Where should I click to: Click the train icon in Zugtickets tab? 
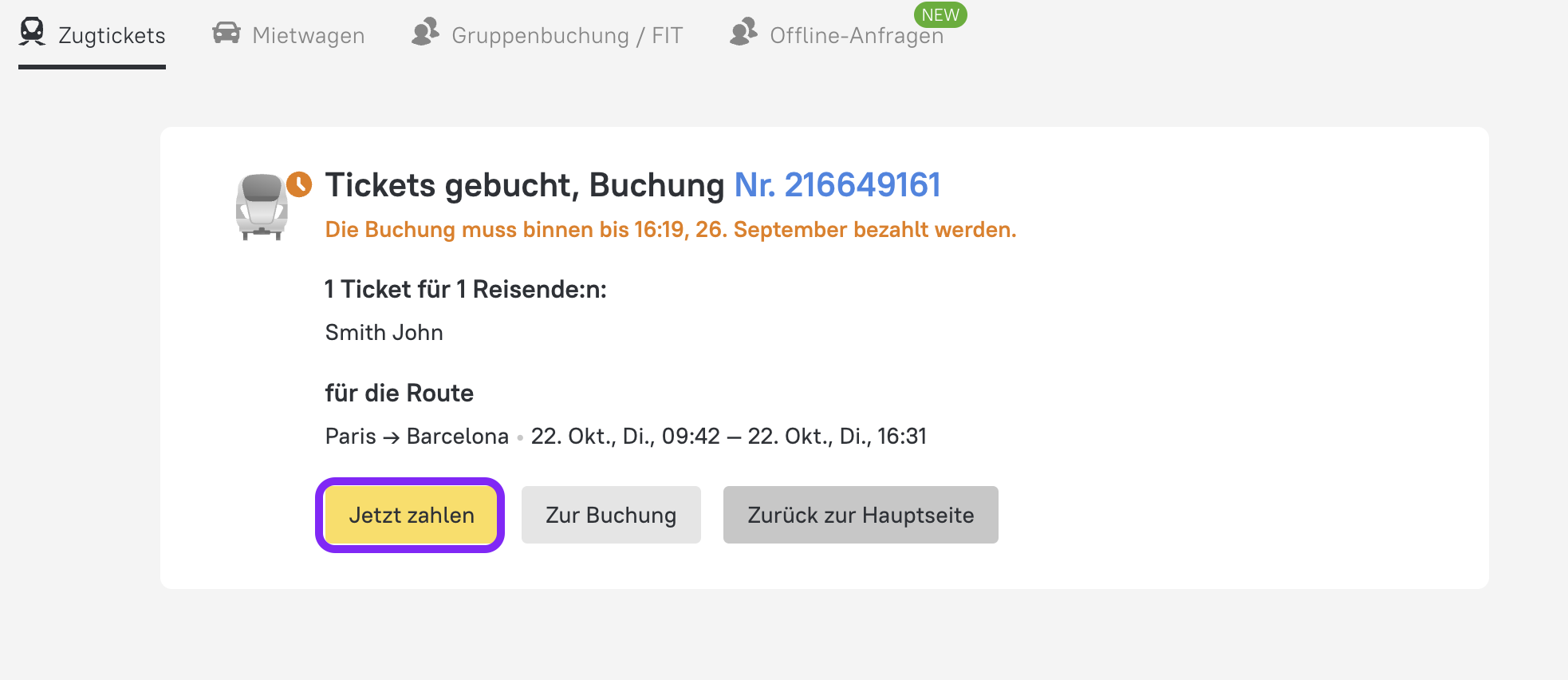click(x=32, y=32)
